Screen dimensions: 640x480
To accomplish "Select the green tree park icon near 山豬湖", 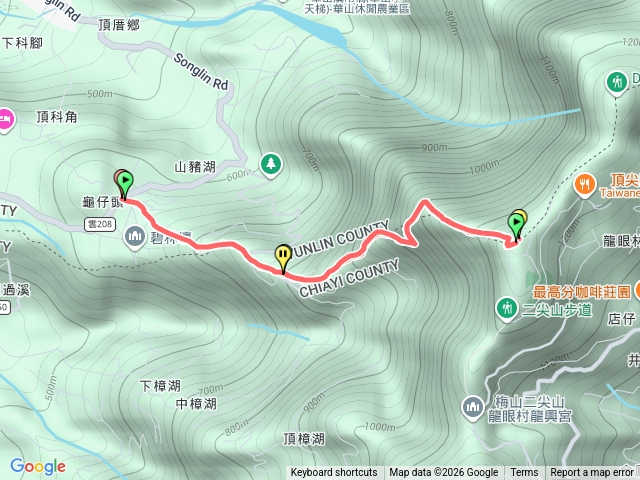I will coord(270,165).
